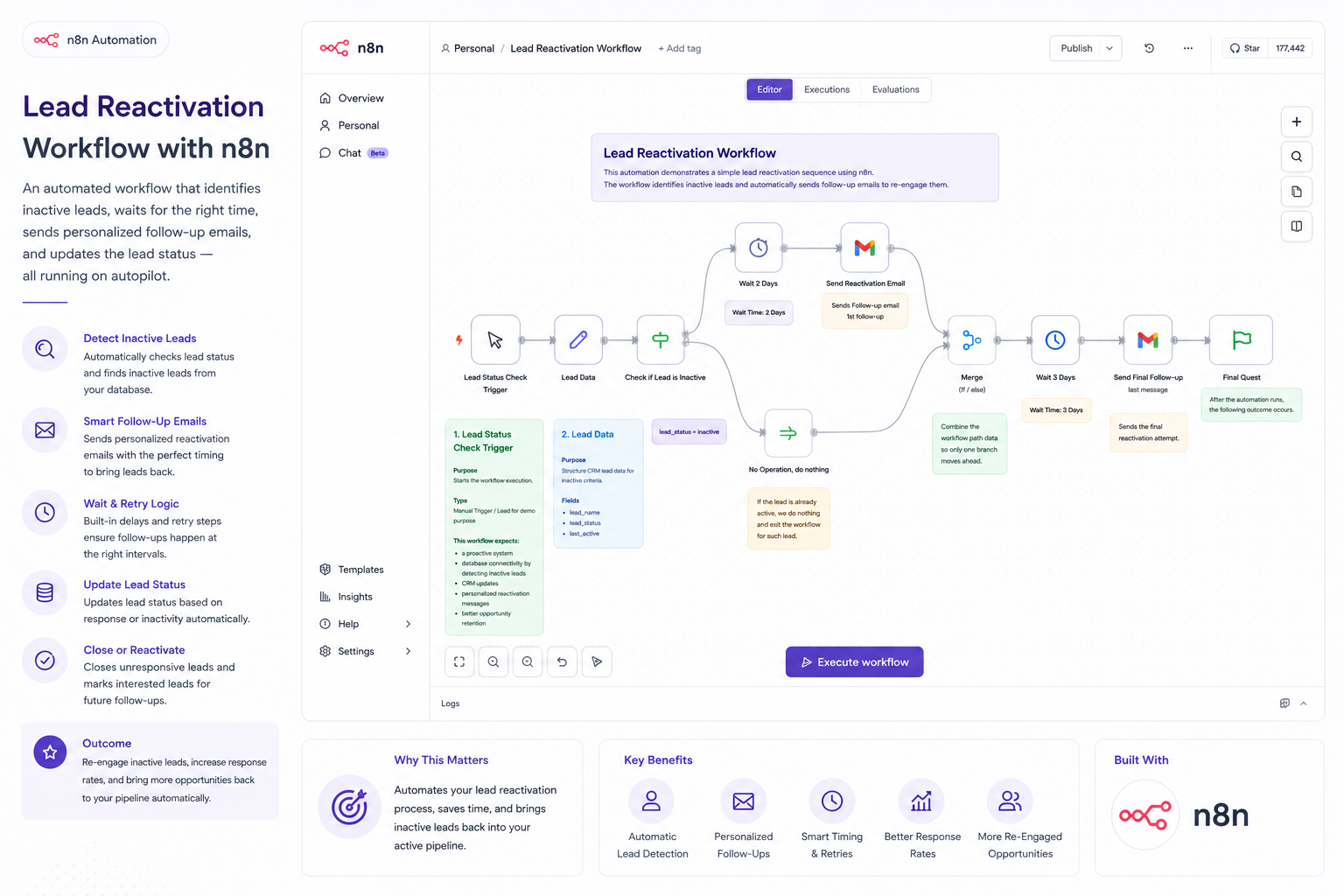The image size is (1344, 896).
Task: Switch to the Evaluations tab
Action: (895, 89)
